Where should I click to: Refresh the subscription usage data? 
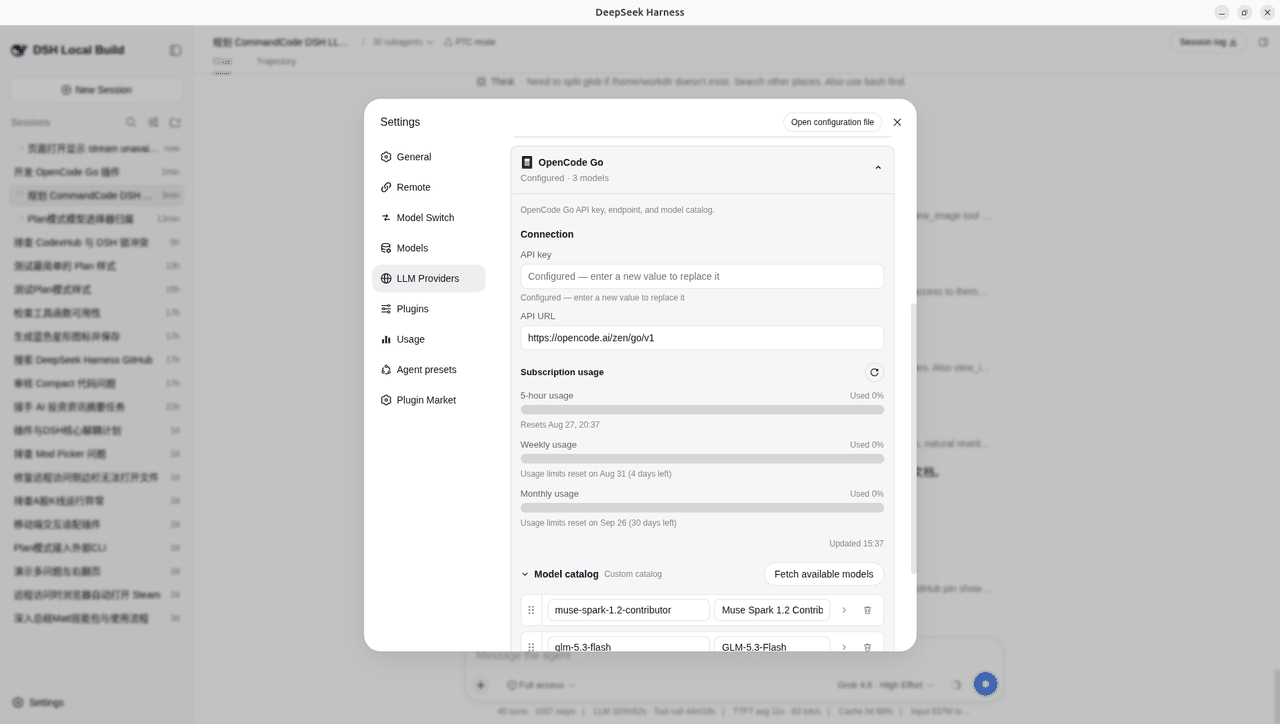[x=874, y=372]
